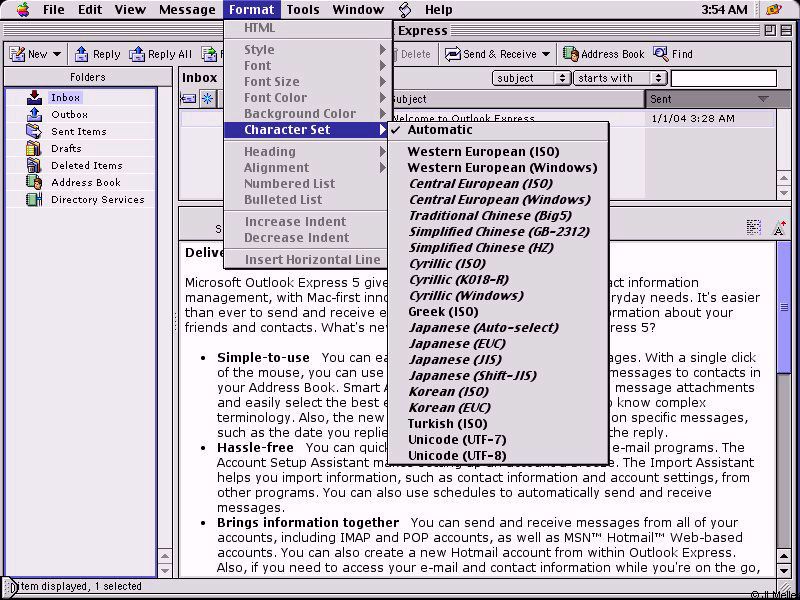Expand the Font Size submenu
This screenshot has height=600, width=800.
point(308,82)
